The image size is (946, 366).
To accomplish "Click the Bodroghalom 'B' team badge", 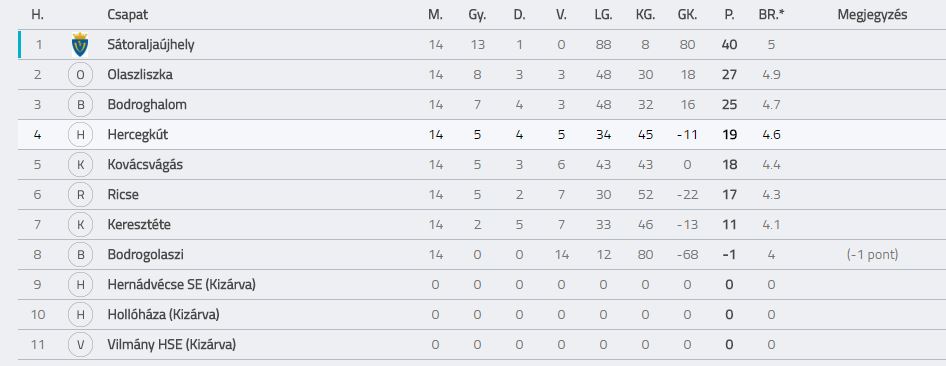I will tap(80, 105).
